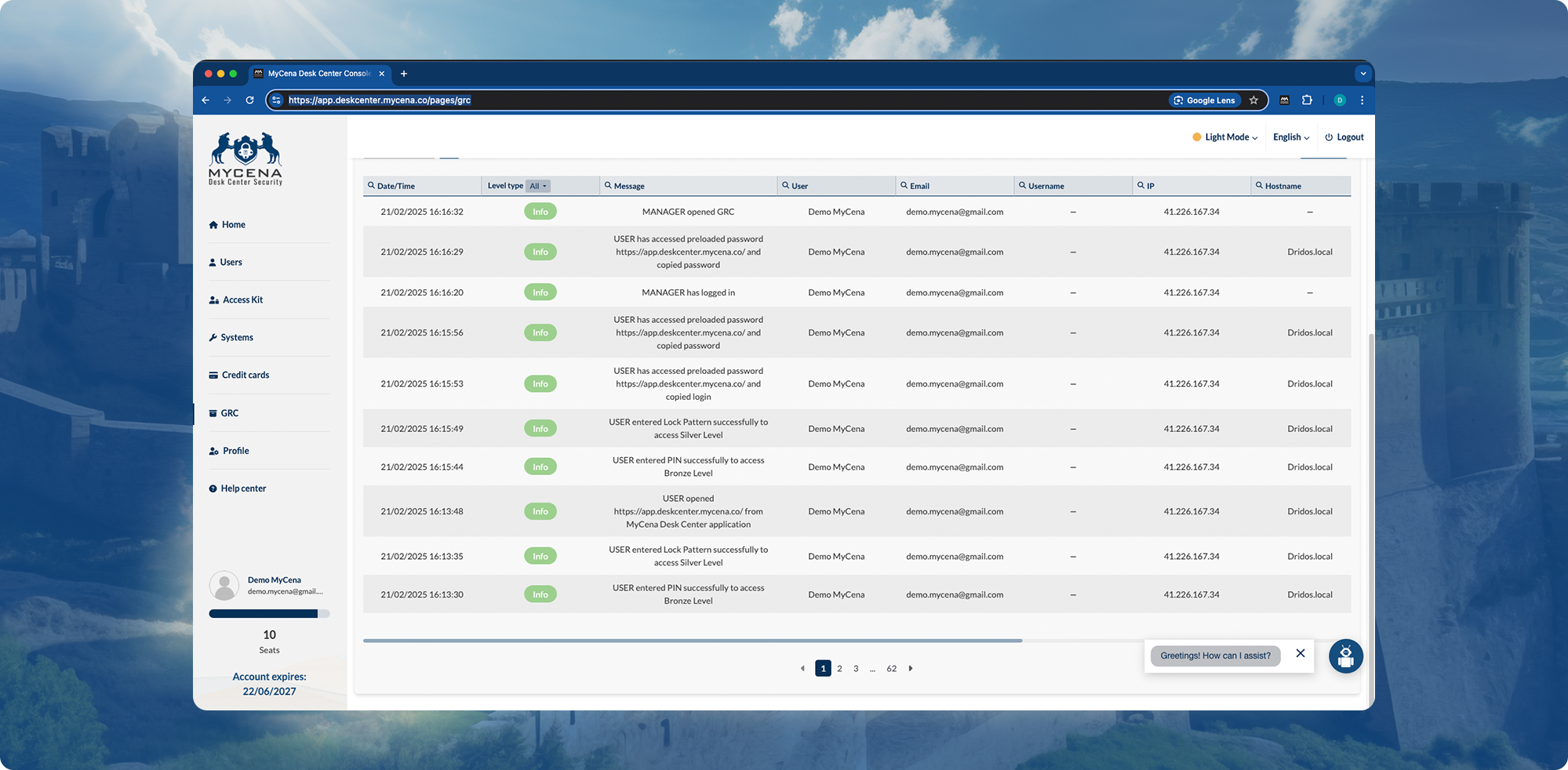Click the Google Lens button in address bar
The width and height of the screenshot is (1568, 770).
[x=1204, y=100]
